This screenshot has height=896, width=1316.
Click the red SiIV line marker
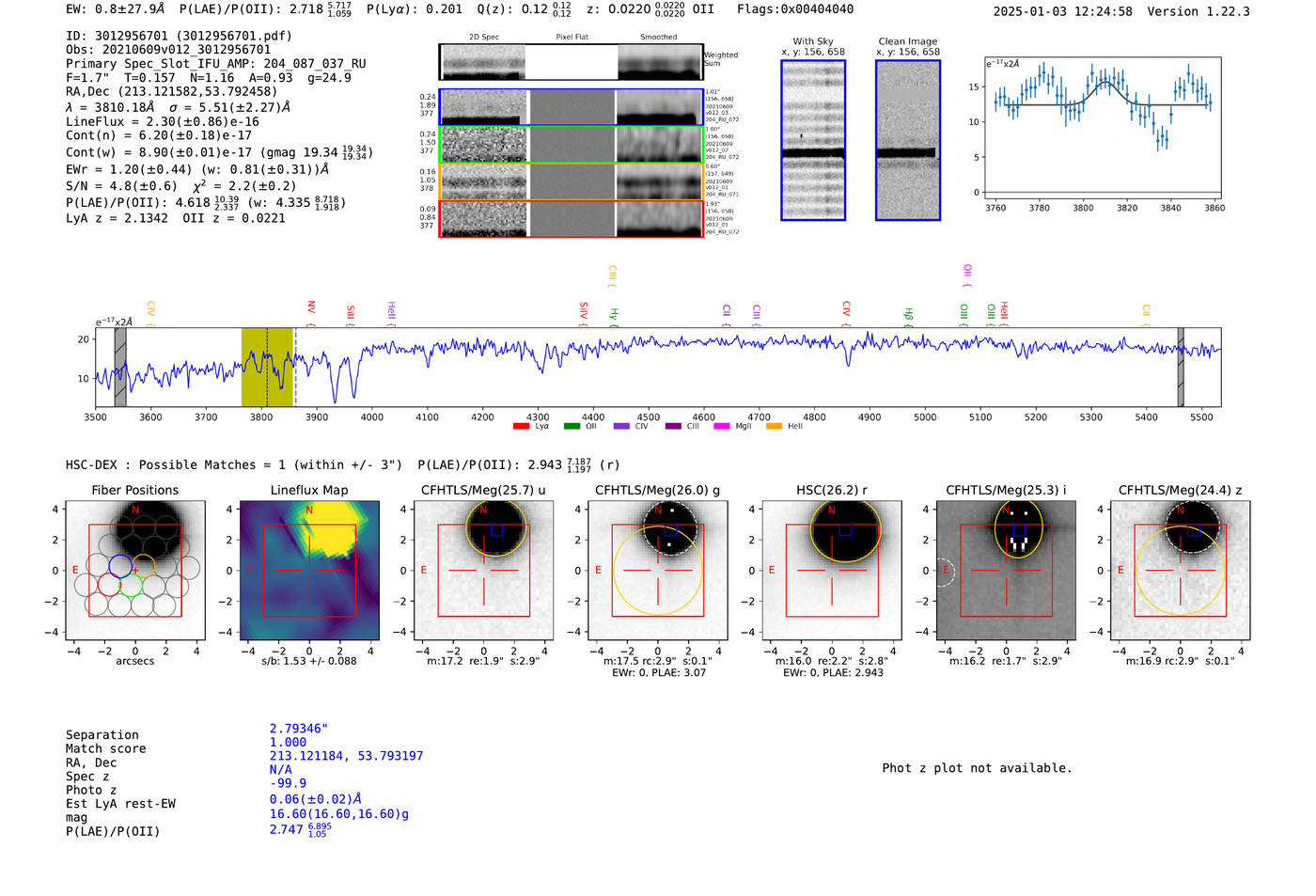pyautogui.click(x=584, y=313)
